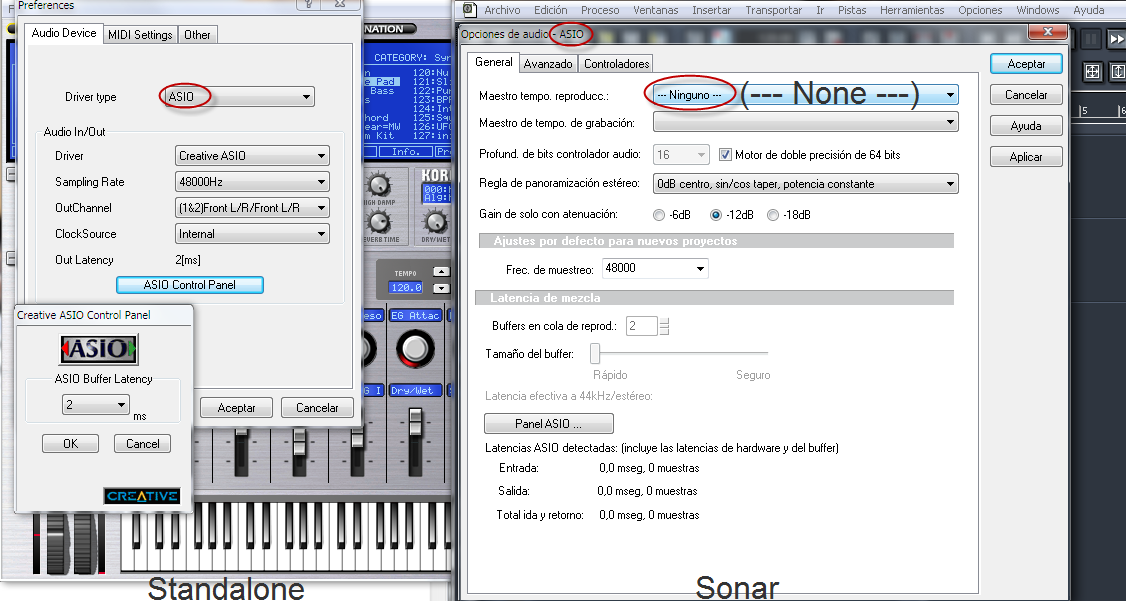Select the -6dB solo gain option

pos(659,215)
